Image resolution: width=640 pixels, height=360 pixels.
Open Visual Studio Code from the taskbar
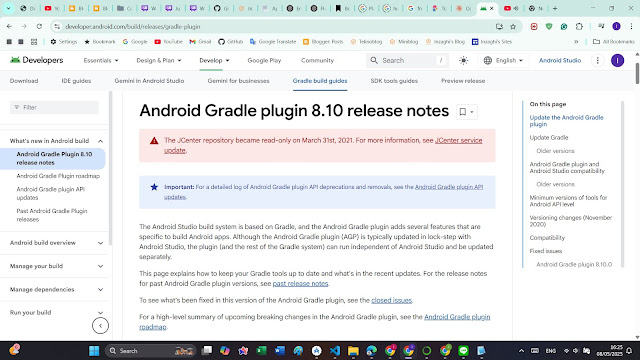(x=335, y=351)
